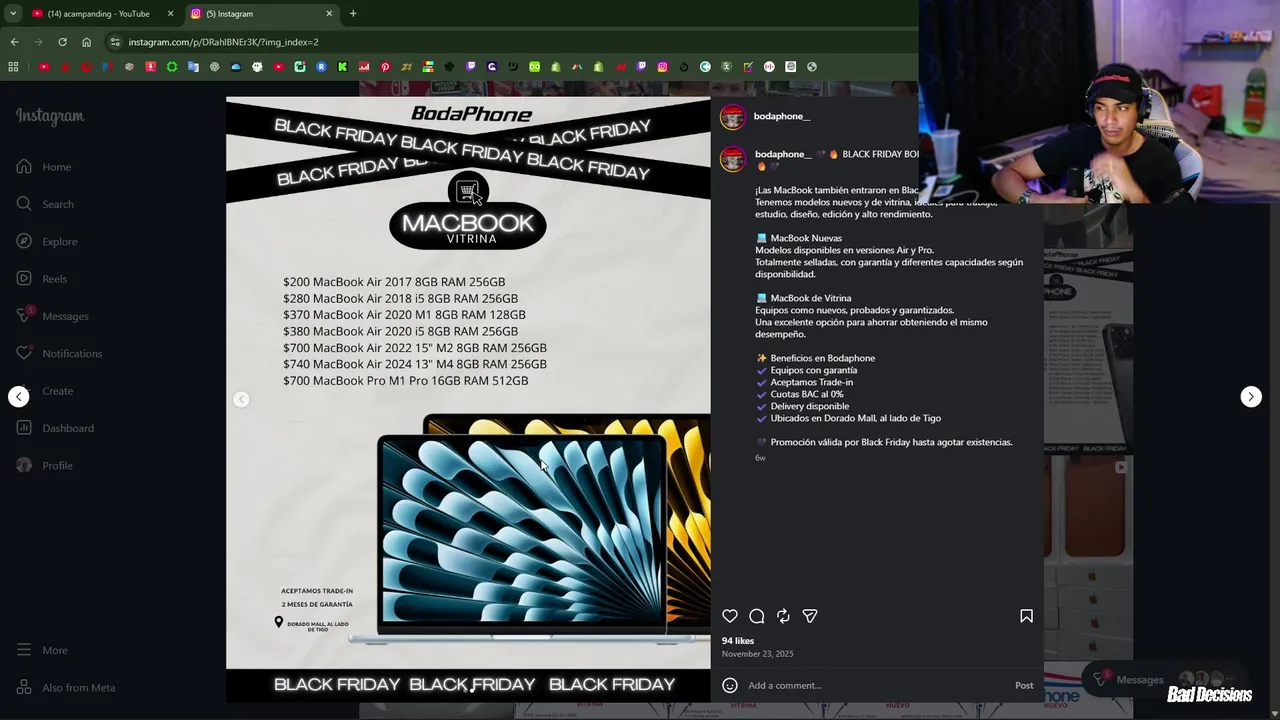Viewport: 1280px width, 720px height.
Task: Close the Instagram browser tab
Action: tap(329, 14)
